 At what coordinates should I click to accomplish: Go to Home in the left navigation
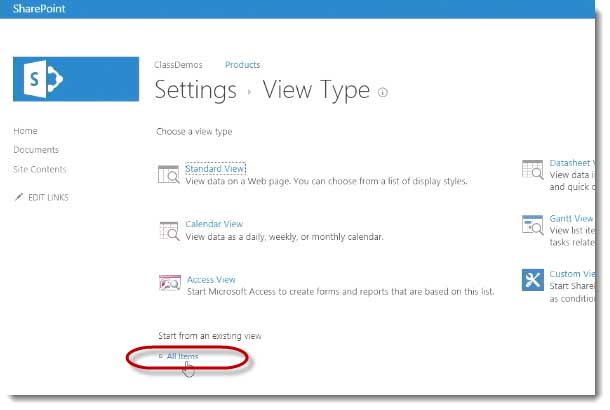tap(25, 131)
